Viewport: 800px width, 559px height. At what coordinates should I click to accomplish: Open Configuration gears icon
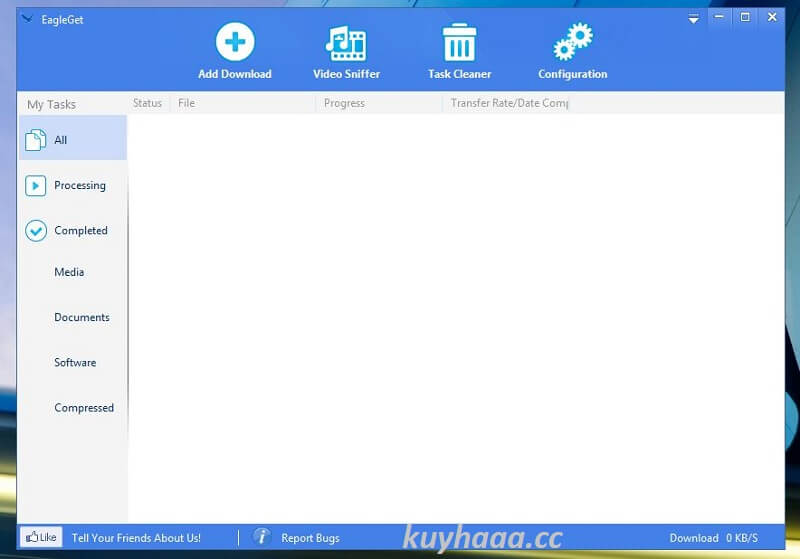coord(573,42)
